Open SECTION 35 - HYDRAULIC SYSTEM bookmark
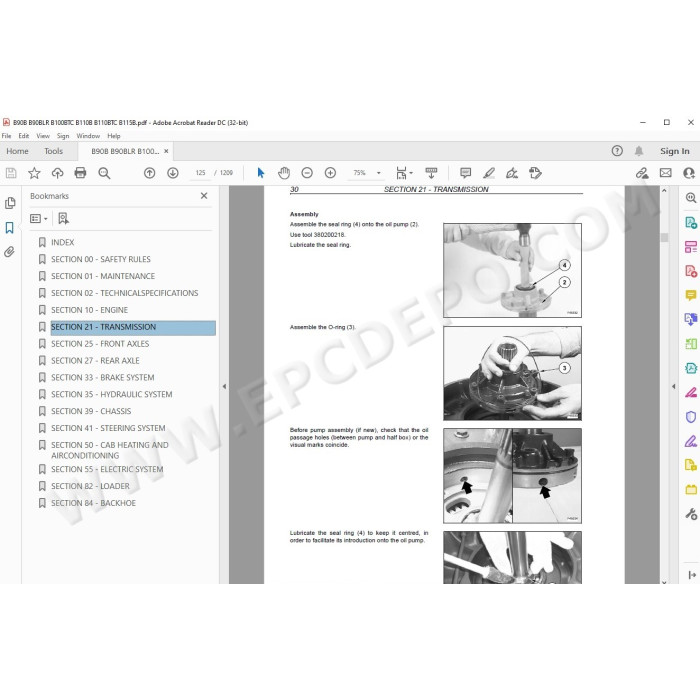Image resolution: width=700 pixels, height=700 pixels. point(112,395)
